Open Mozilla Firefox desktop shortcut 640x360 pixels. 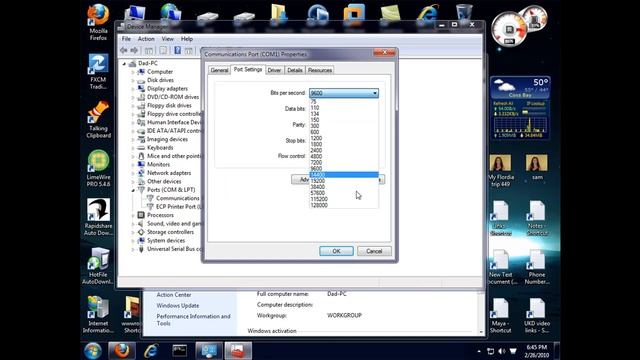click(98, 22)
